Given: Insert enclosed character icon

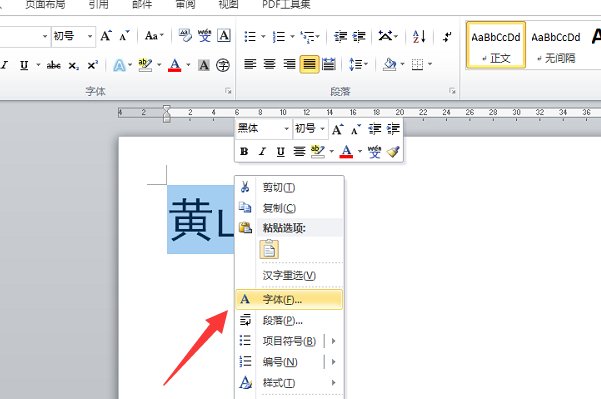Looking at the screenshot, I should tap(223, 65).
